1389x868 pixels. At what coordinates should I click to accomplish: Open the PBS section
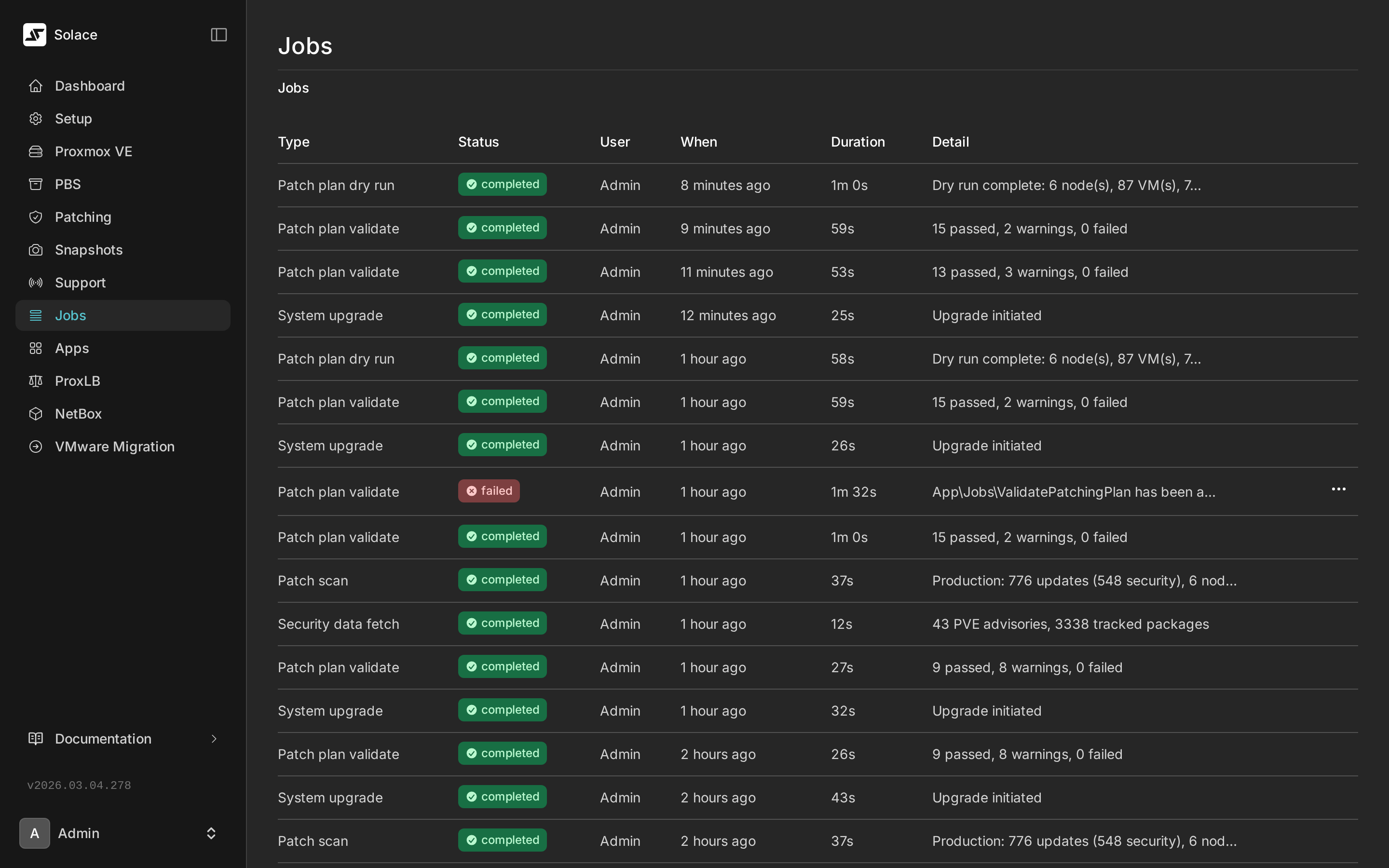tap(68, 184)
